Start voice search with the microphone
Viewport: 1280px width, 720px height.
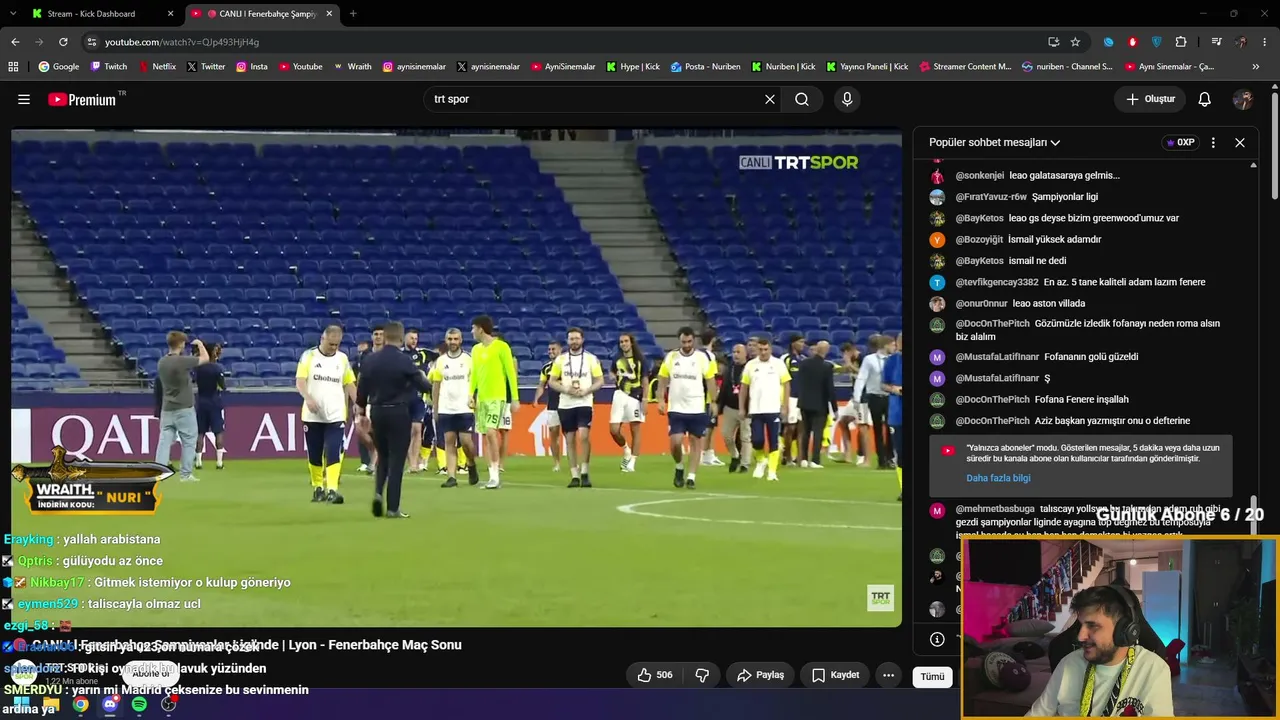(x=847, y=99)
